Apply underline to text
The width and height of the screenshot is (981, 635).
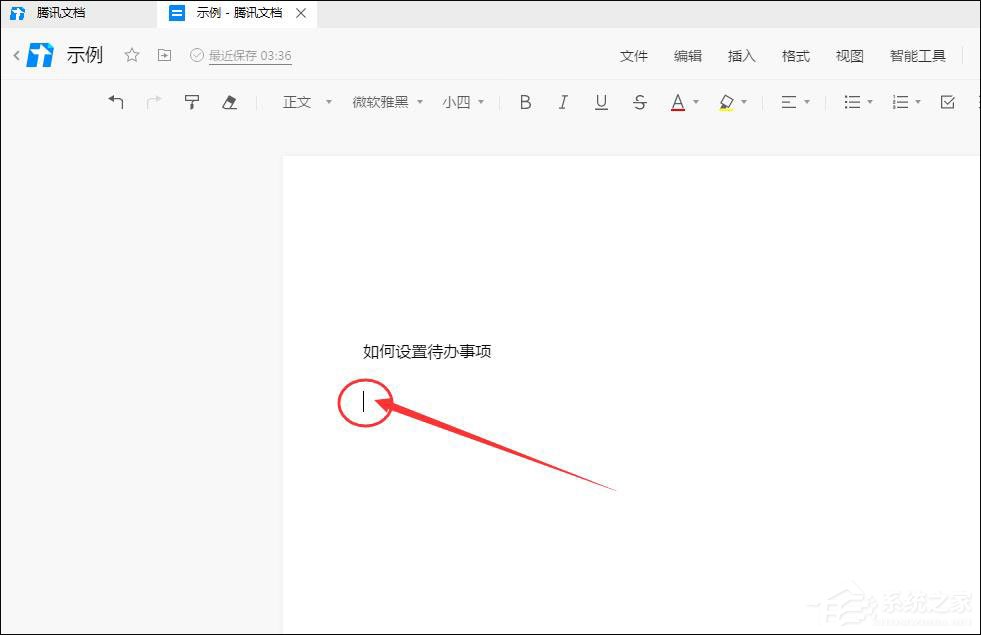pos(601,102)
